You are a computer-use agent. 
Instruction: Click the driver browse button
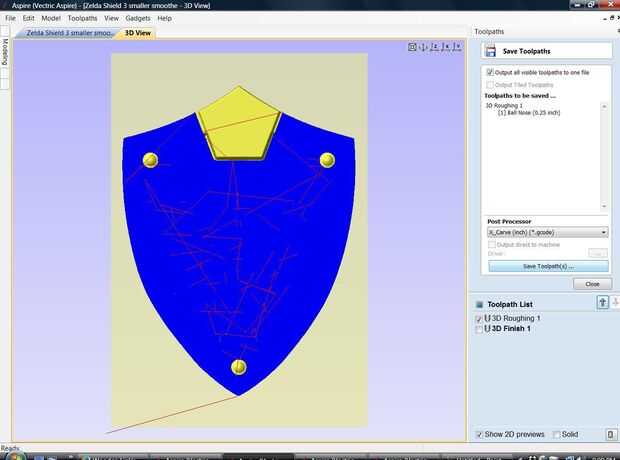(598, 253)
